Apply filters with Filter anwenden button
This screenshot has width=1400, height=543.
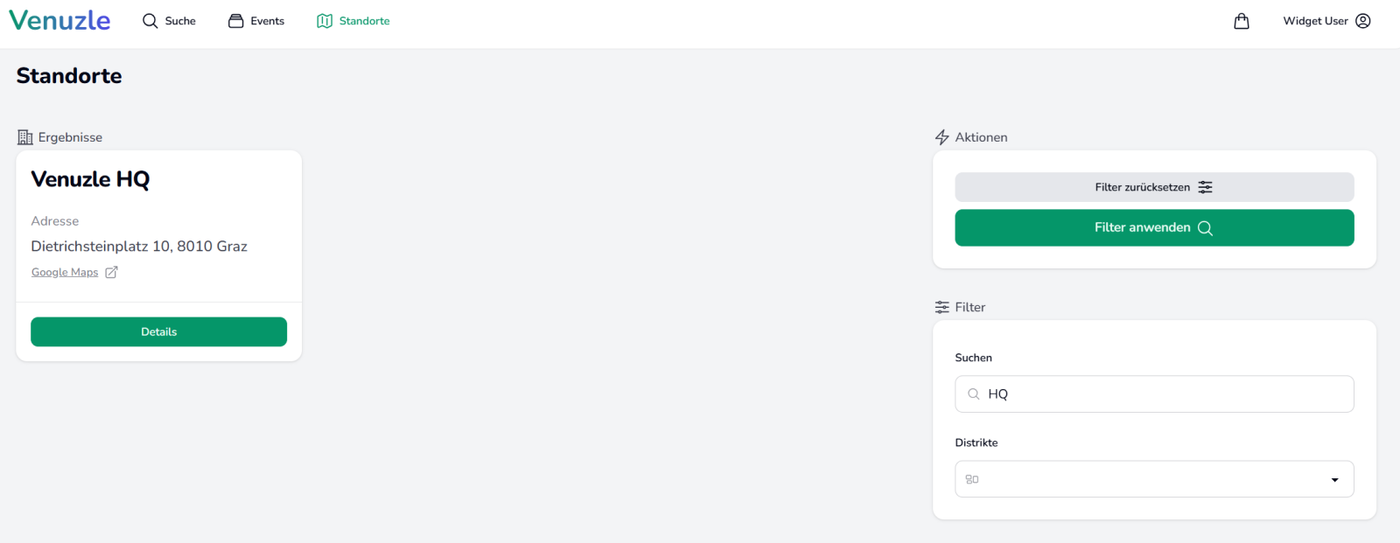point(1154,228)
